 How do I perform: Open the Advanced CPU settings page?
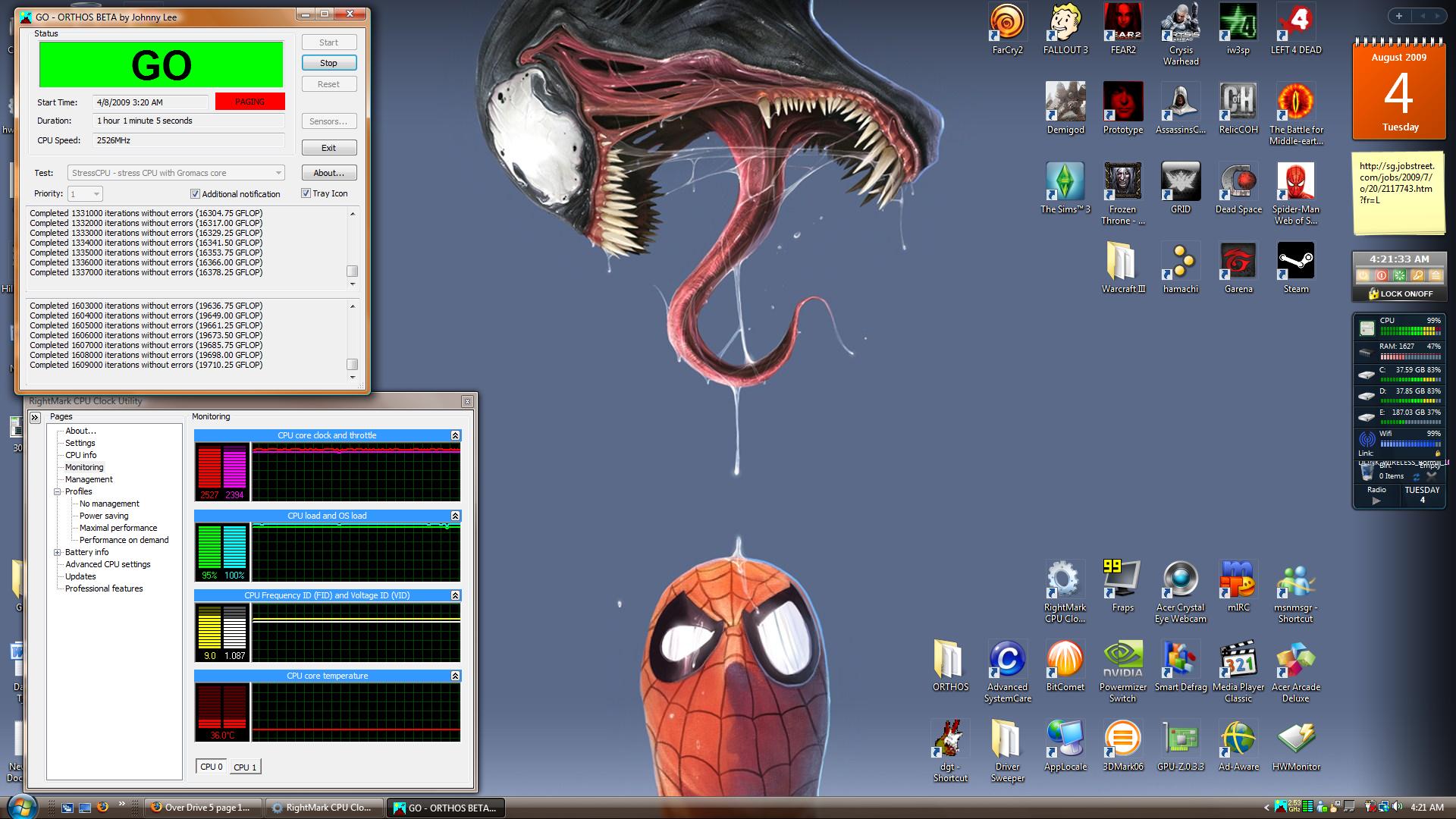(108, 564)
